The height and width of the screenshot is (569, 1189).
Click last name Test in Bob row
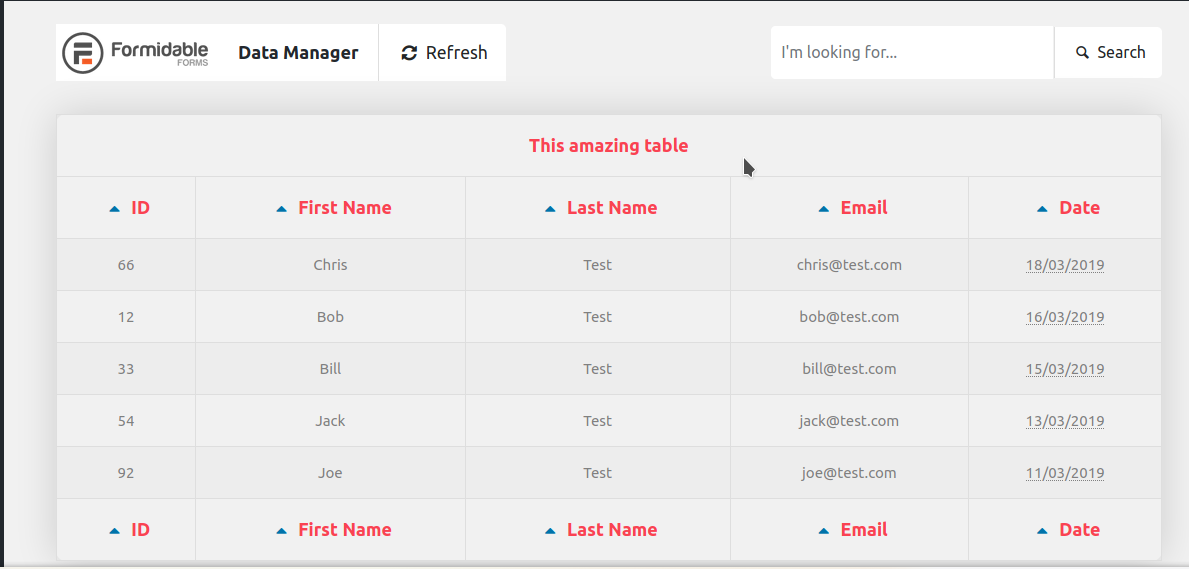click(x=598, y=317)
